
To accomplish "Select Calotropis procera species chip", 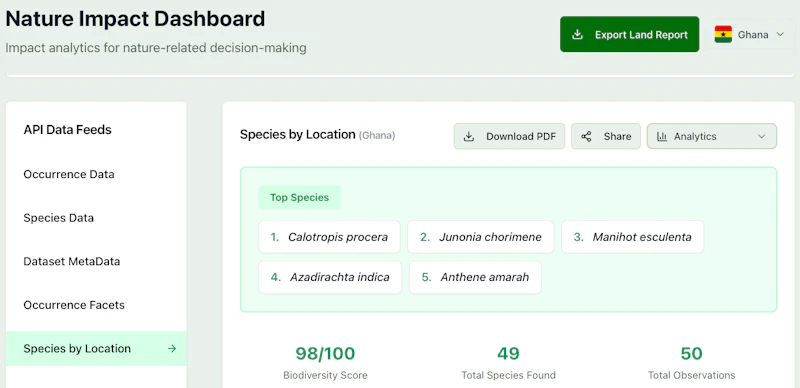I will [329, 237].
